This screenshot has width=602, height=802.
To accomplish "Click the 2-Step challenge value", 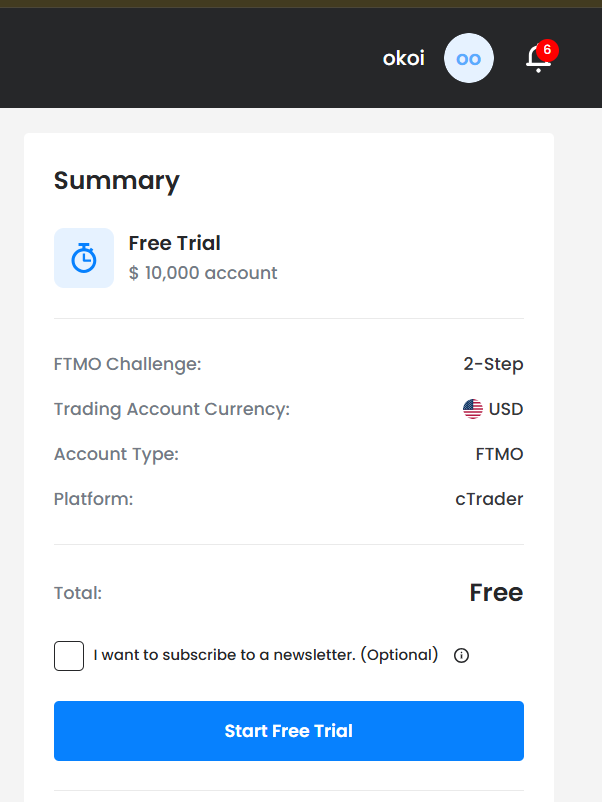I will pos(494,364).
